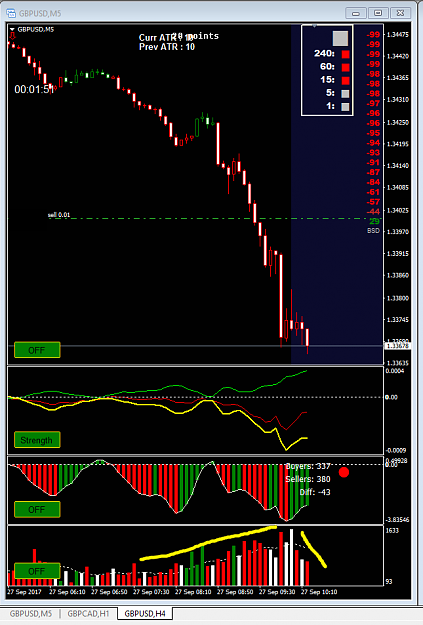423x625 pixels.
Task: Click the large gray square in timeframe panel
Action: (340, 39)
